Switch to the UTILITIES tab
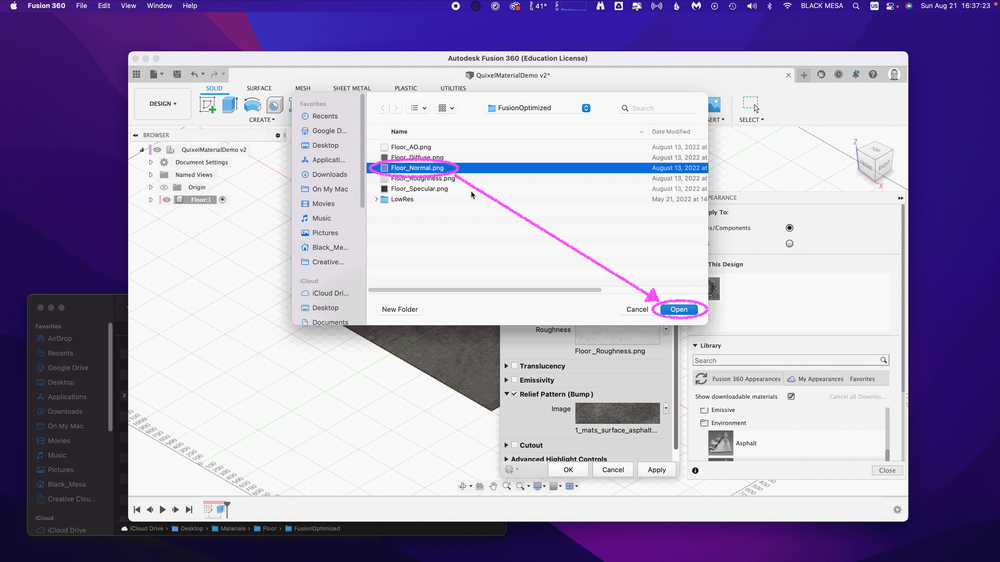Screen dimensions: 1000x562 point(453,89)
